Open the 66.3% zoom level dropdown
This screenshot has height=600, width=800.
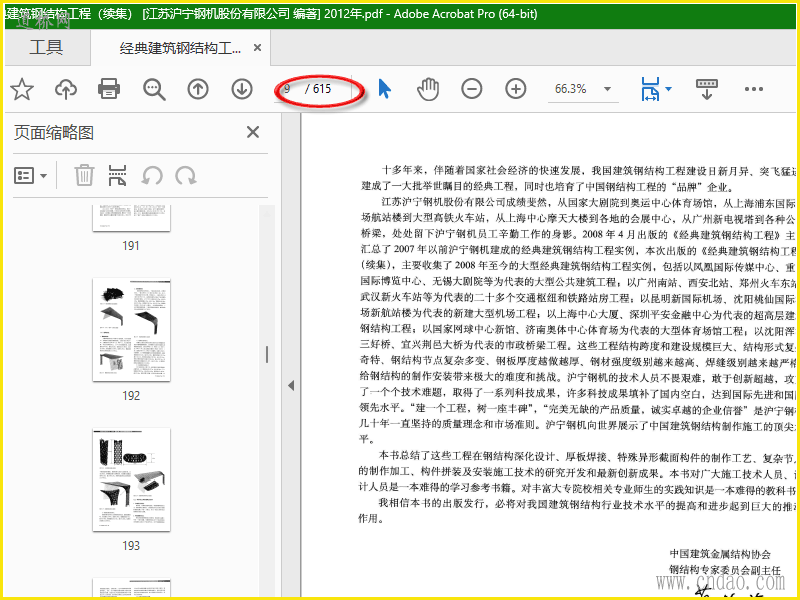pyautogui.click(x=607, y=89)
